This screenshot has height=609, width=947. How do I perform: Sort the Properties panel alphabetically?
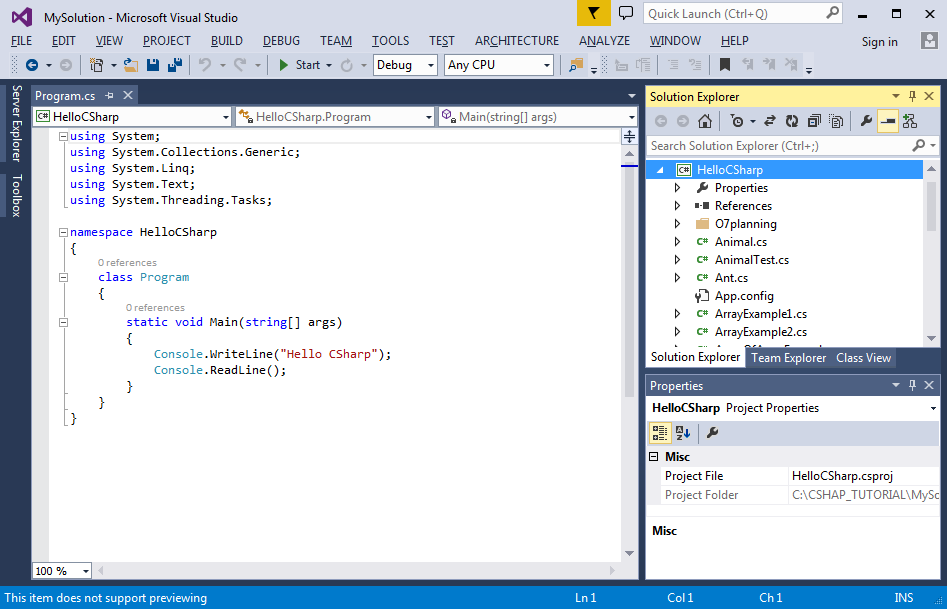(x=682, y=433)
